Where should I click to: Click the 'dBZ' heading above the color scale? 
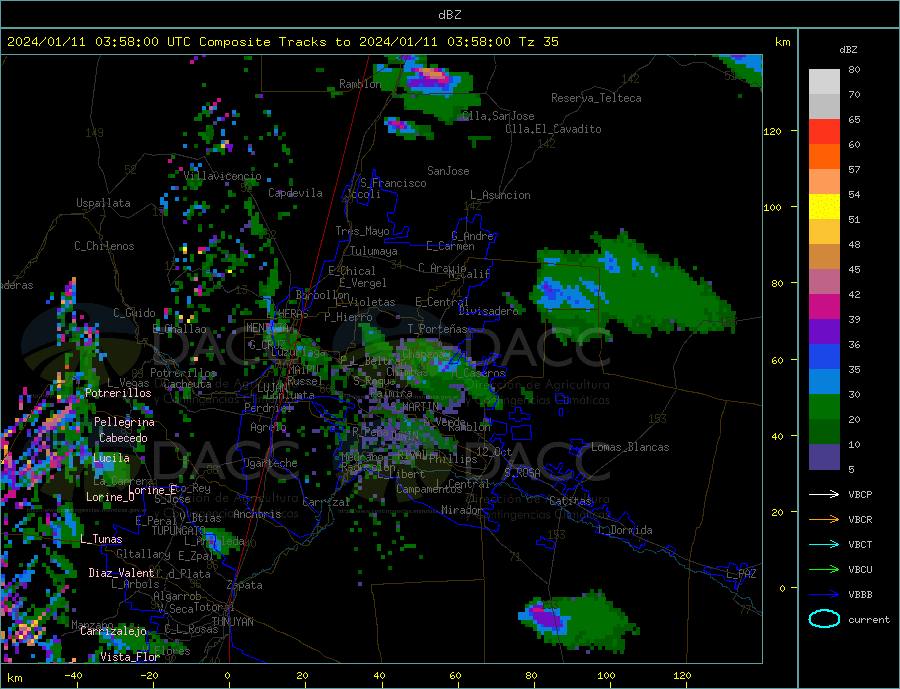(x=848, y=50)
